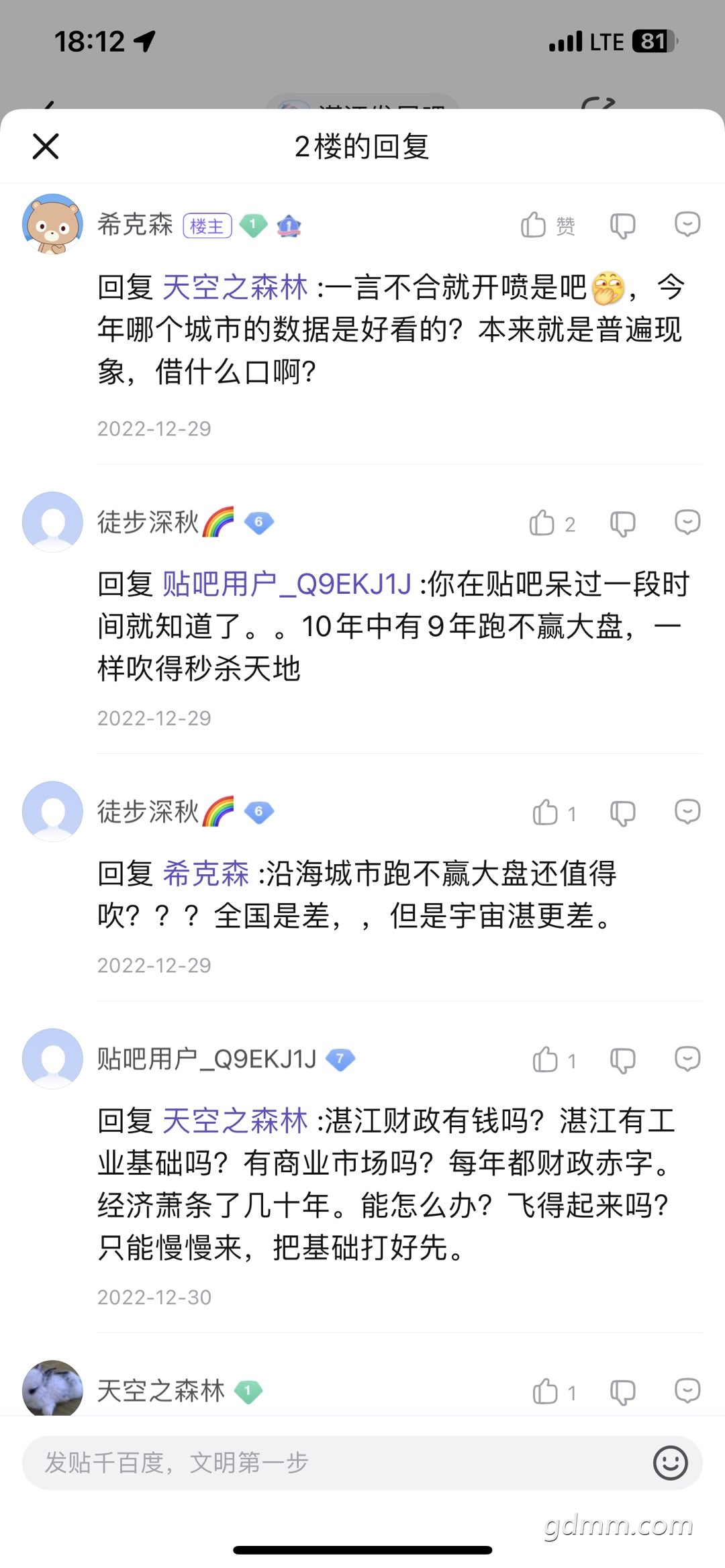
Task: Open mentioned user 贴吧用户_Q9EKJ1J link
Action: [287, 584]
